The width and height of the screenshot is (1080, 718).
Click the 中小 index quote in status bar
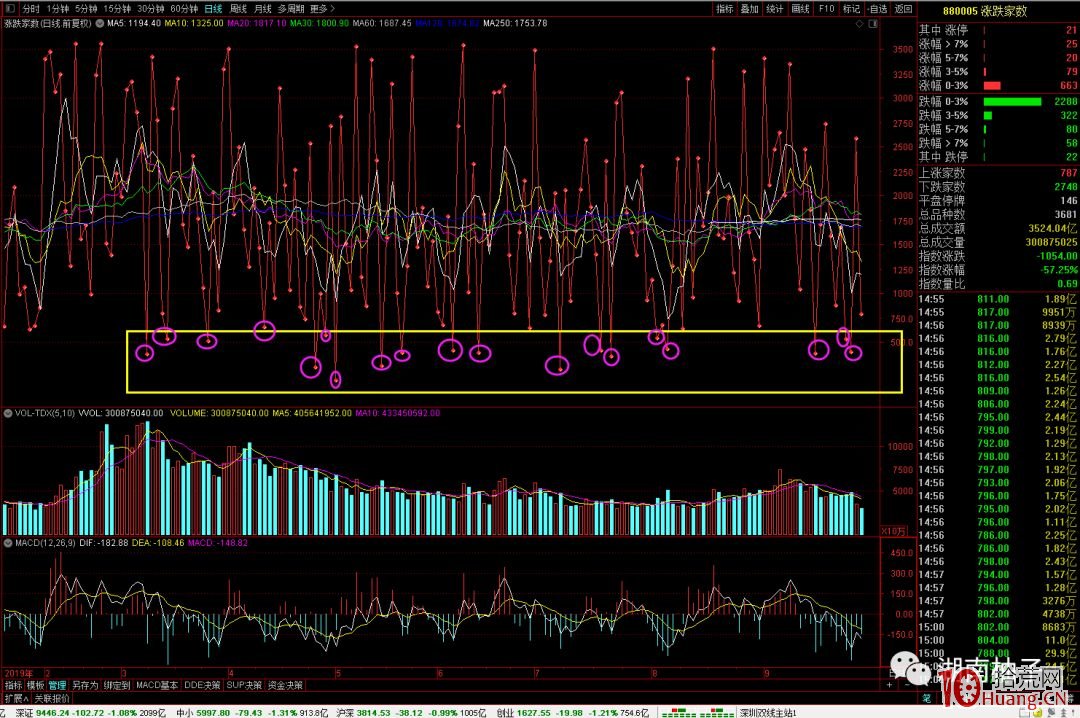coord(251,712)
